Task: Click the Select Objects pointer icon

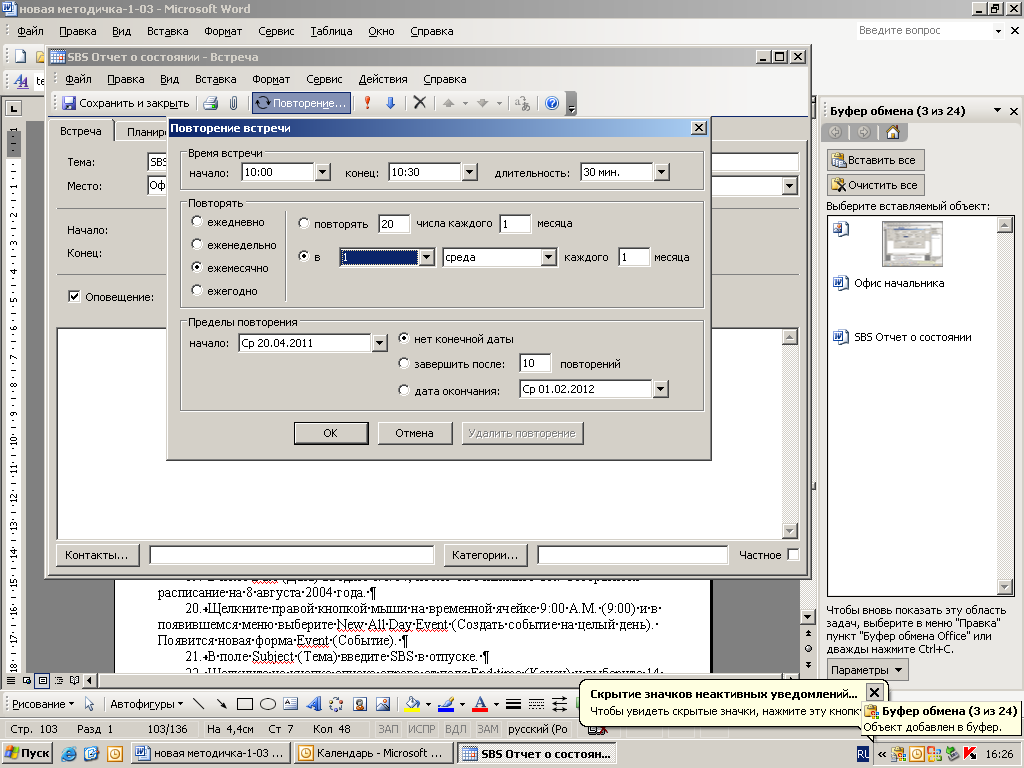Action: click(x=89, y=704)
